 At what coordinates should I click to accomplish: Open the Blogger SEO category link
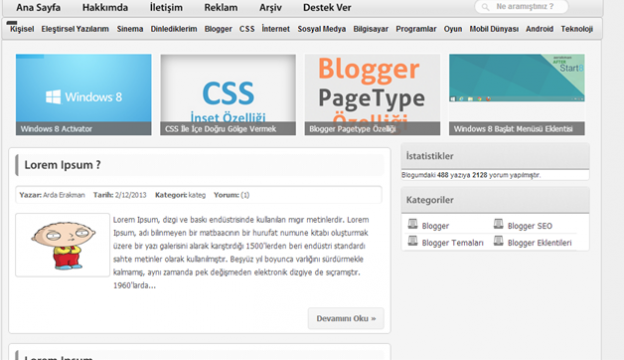(x=530, y=226)
